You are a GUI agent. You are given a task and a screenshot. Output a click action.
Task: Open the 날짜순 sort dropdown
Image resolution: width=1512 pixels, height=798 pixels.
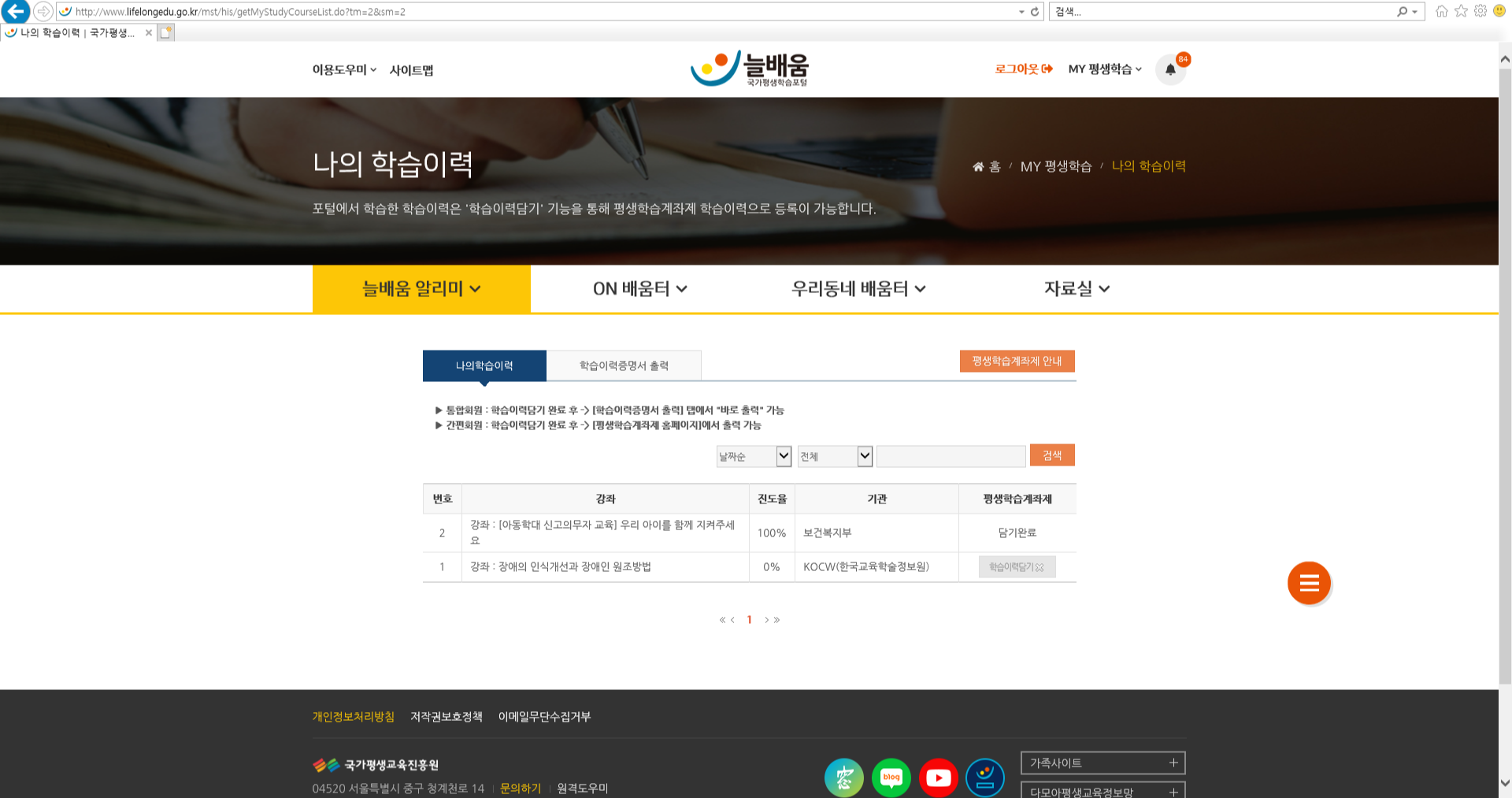coord(754,456)
